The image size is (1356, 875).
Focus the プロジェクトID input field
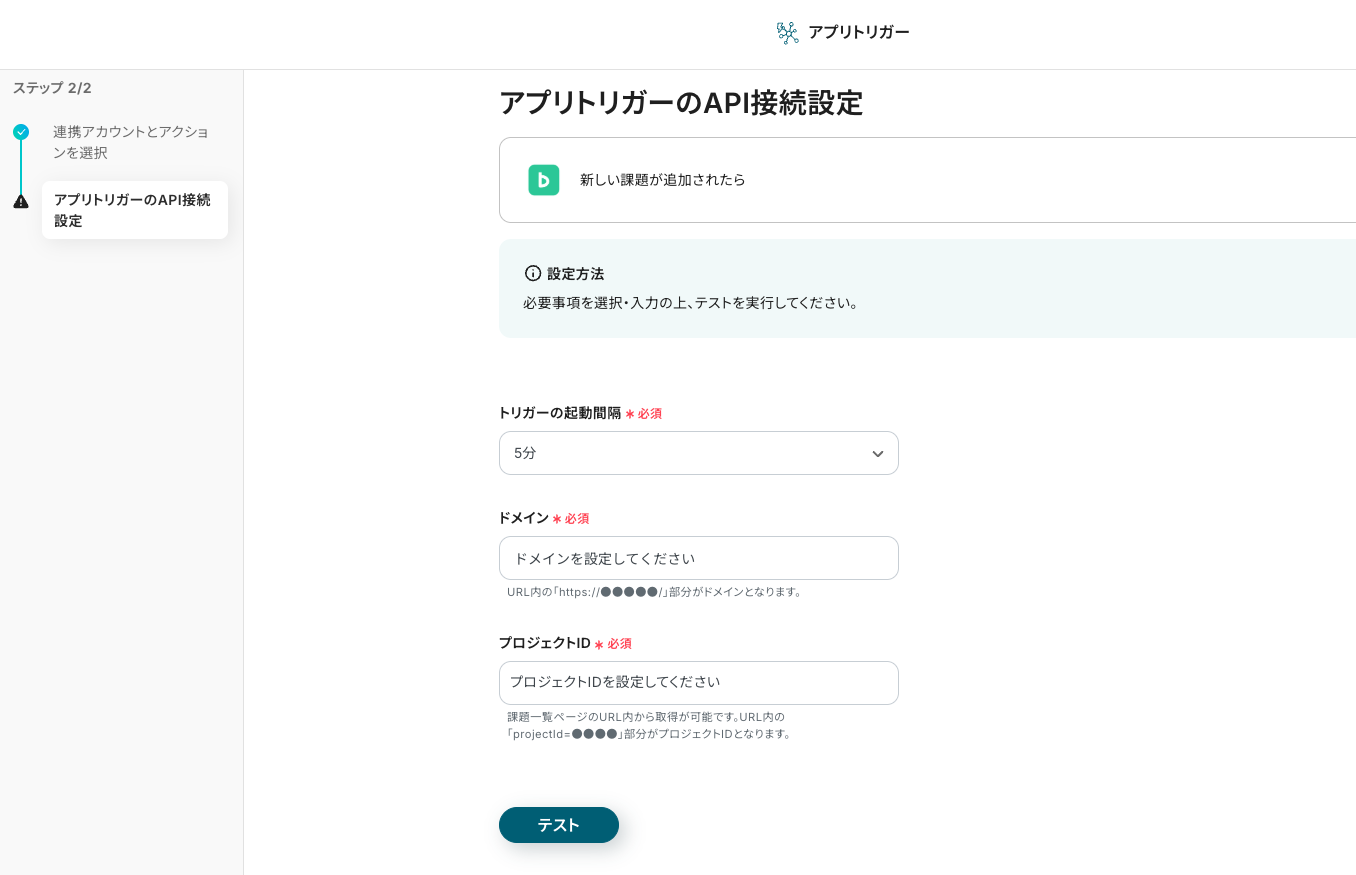tap(698, 683)
